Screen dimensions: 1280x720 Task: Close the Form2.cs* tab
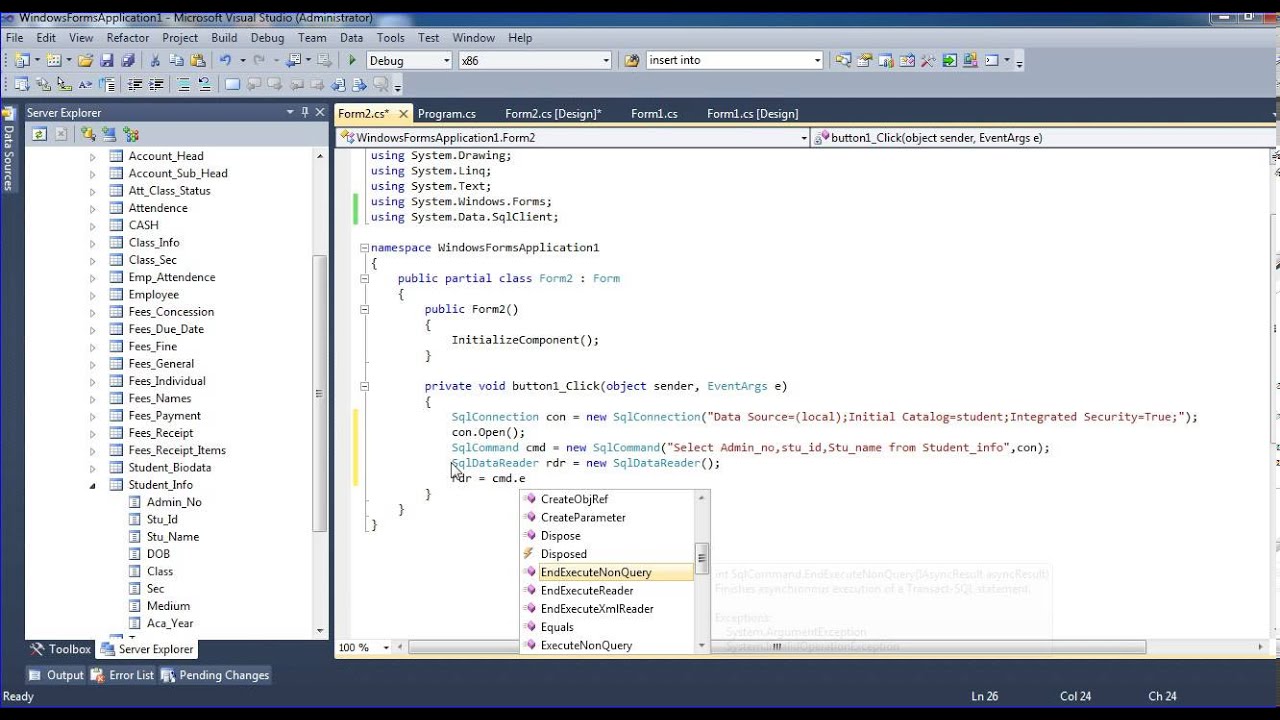403,114
